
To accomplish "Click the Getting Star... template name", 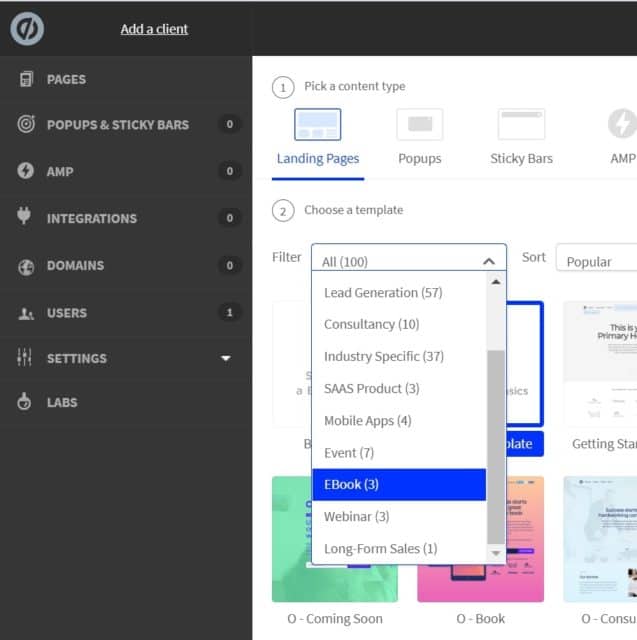I will (x=604, y=444).
